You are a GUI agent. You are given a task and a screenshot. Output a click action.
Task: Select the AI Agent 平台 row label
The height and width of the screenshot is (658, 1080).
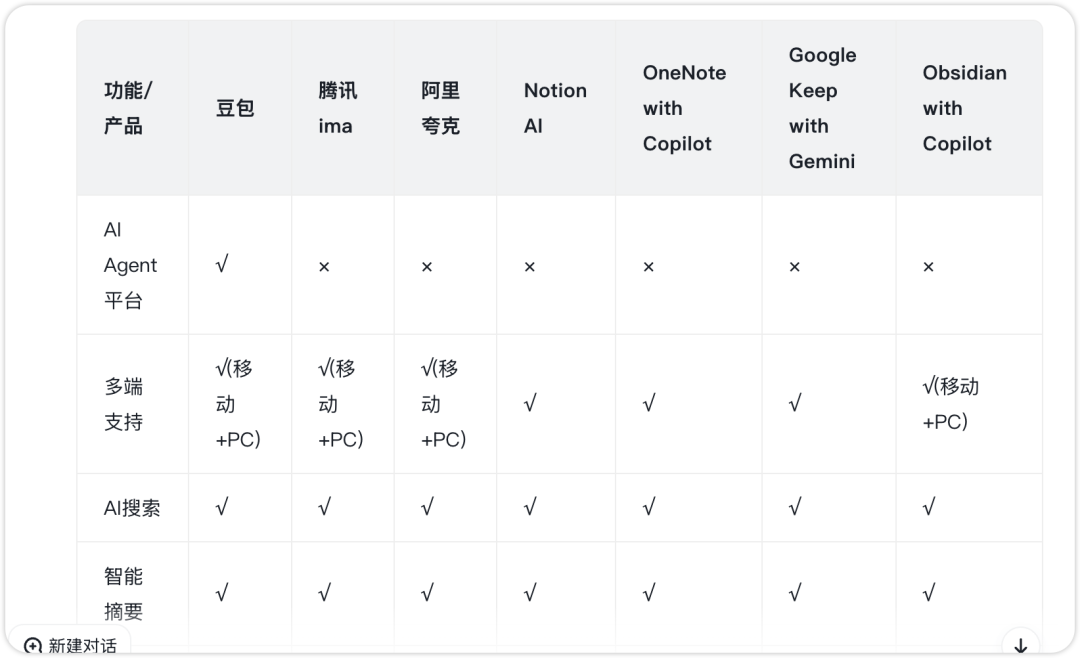coord(130,265)
